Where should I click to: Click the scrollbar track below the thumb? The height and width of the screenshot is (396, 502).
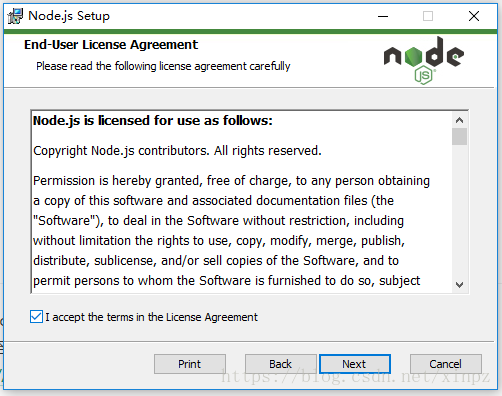(x=459, y=211)
